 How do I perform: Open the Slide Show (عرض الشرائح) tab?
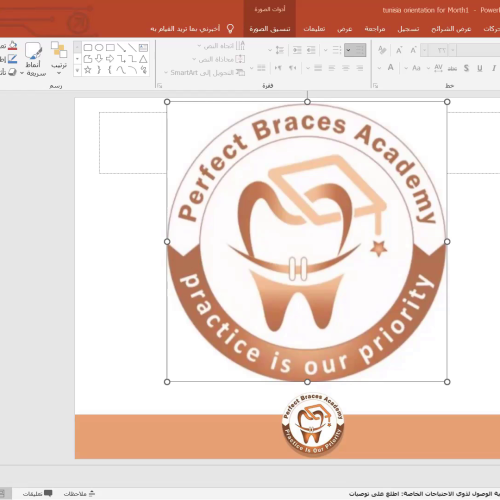click(x=451, y=29)
